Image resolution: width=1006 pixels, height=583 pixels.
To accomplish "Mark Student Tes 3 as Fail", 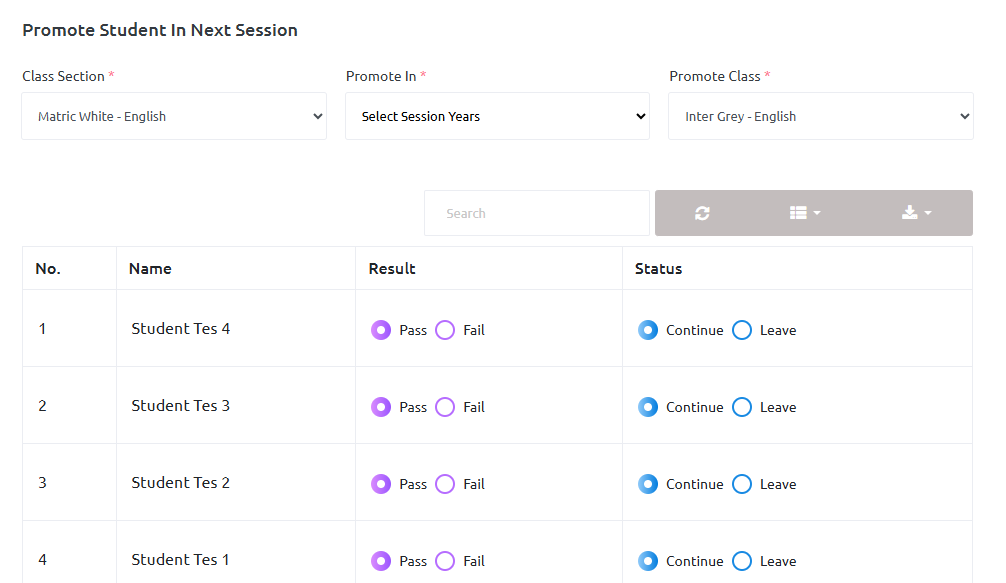I will (445, 407).
